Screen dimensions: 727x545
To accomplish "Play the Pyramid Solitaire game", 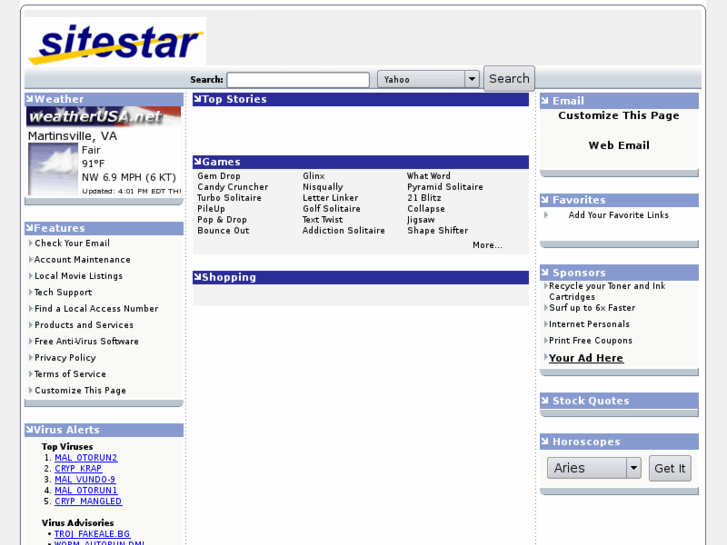I will pyautogui.click(x=445, y=187).
